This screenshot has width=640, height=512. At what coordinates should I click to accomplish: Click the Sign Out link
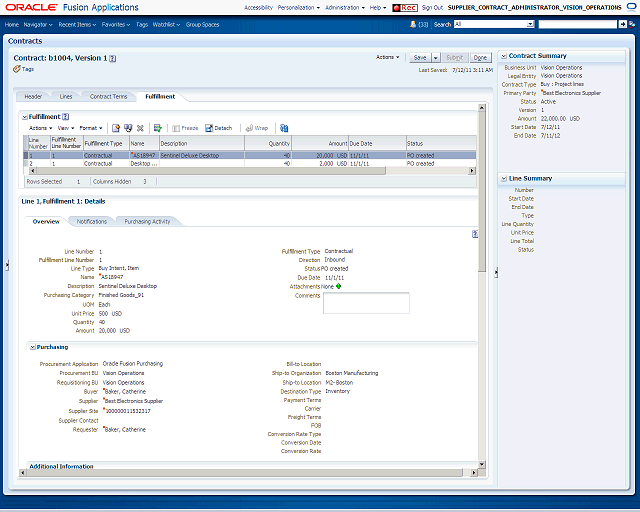pyautogui.click(x=432, y=8)
